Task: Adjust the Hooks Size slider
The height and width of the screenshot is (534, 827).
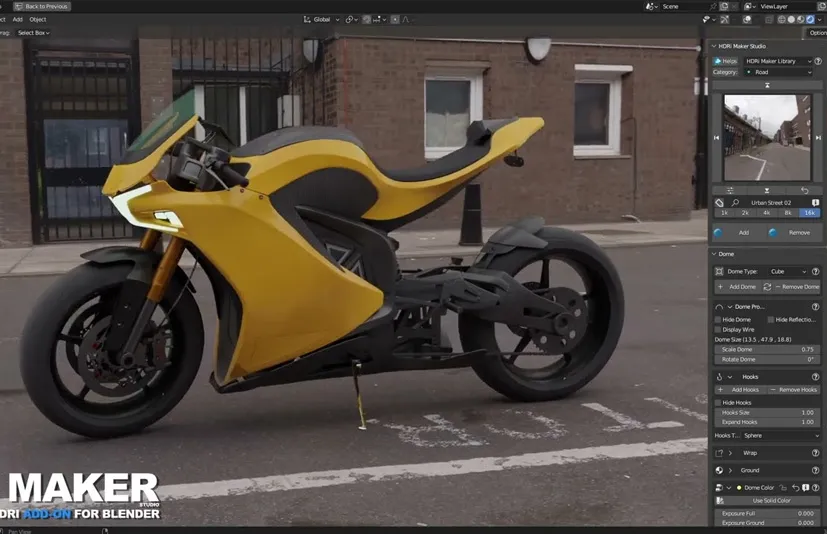Action: point(767,413)
